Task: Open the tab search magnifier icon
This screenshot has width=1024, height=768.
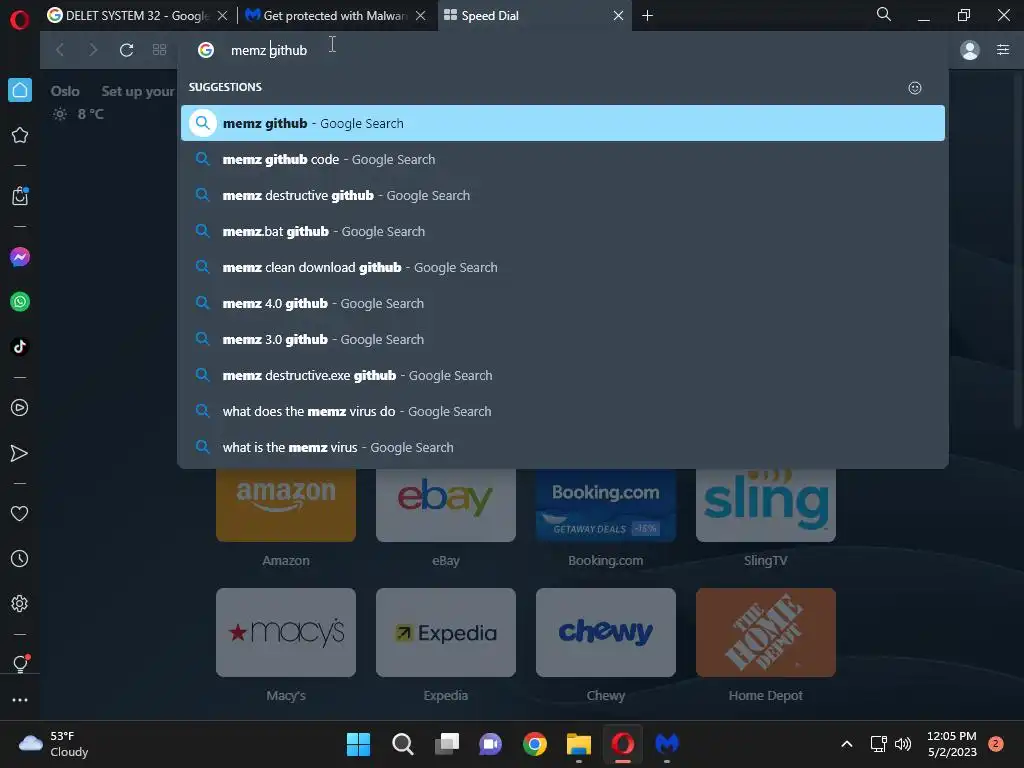Action: pyautogui.click(x=884, y=14)
